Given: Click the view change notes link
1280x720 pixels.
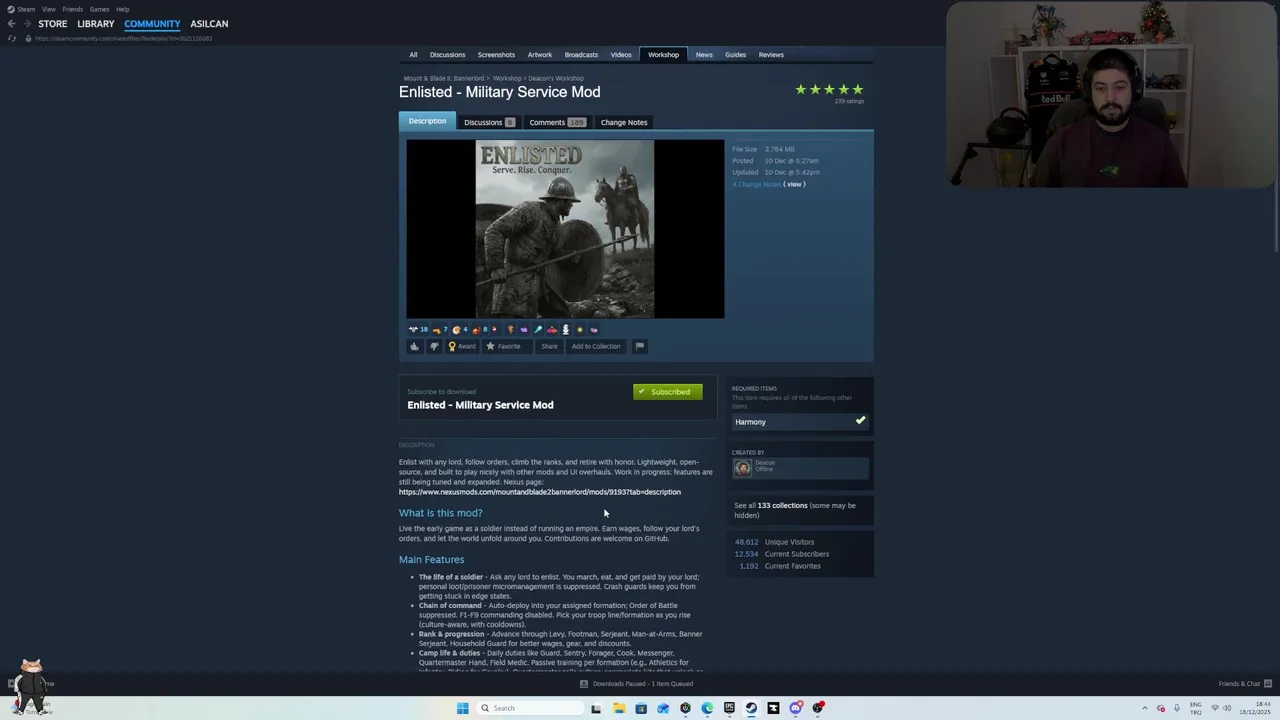Looking at the screenshot, I should click(794, 184).
